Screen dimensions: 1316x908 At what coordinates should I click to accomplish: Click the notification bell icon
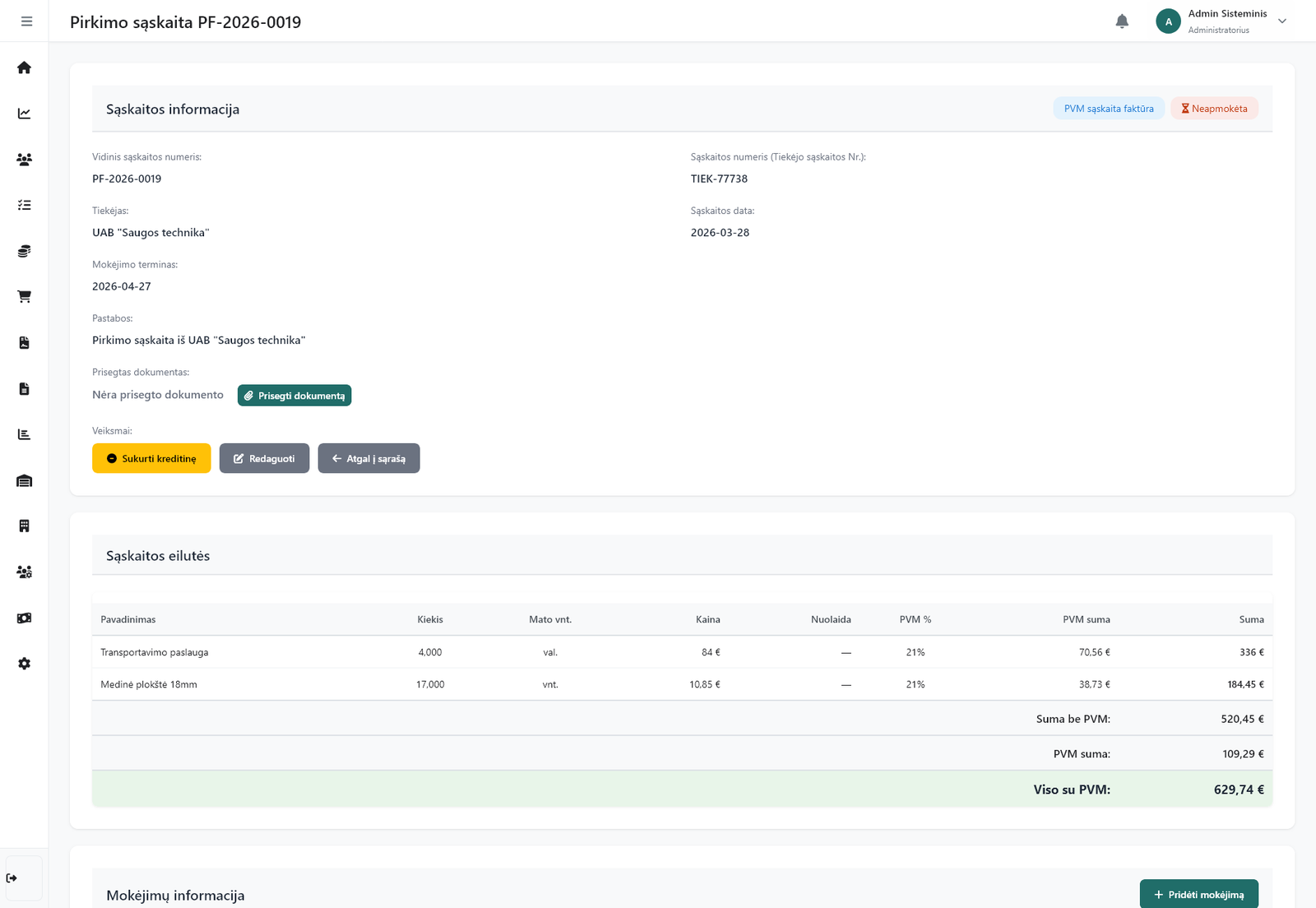1122,21
